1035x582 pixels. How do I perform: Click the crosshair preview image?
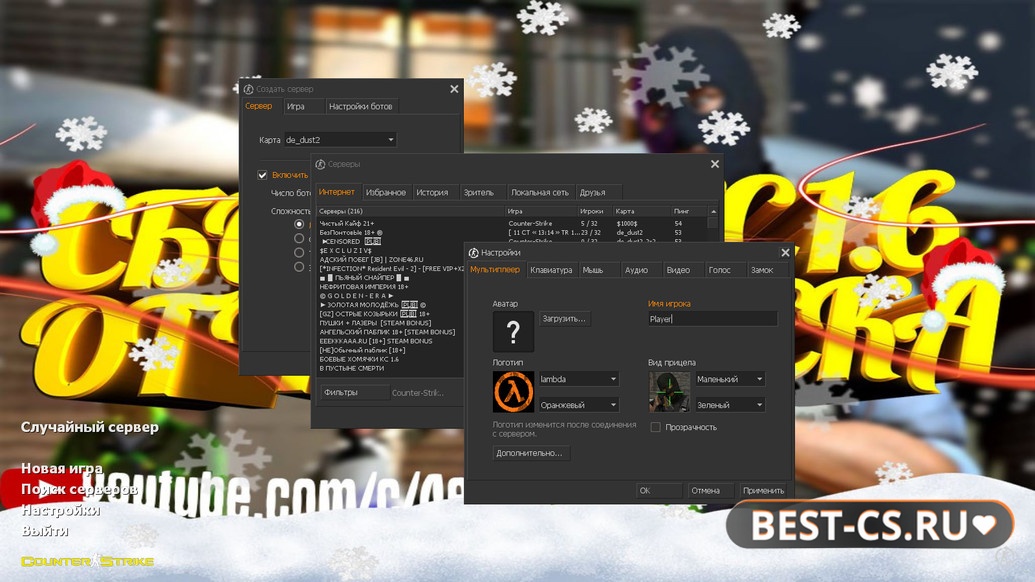pos(669,391)
